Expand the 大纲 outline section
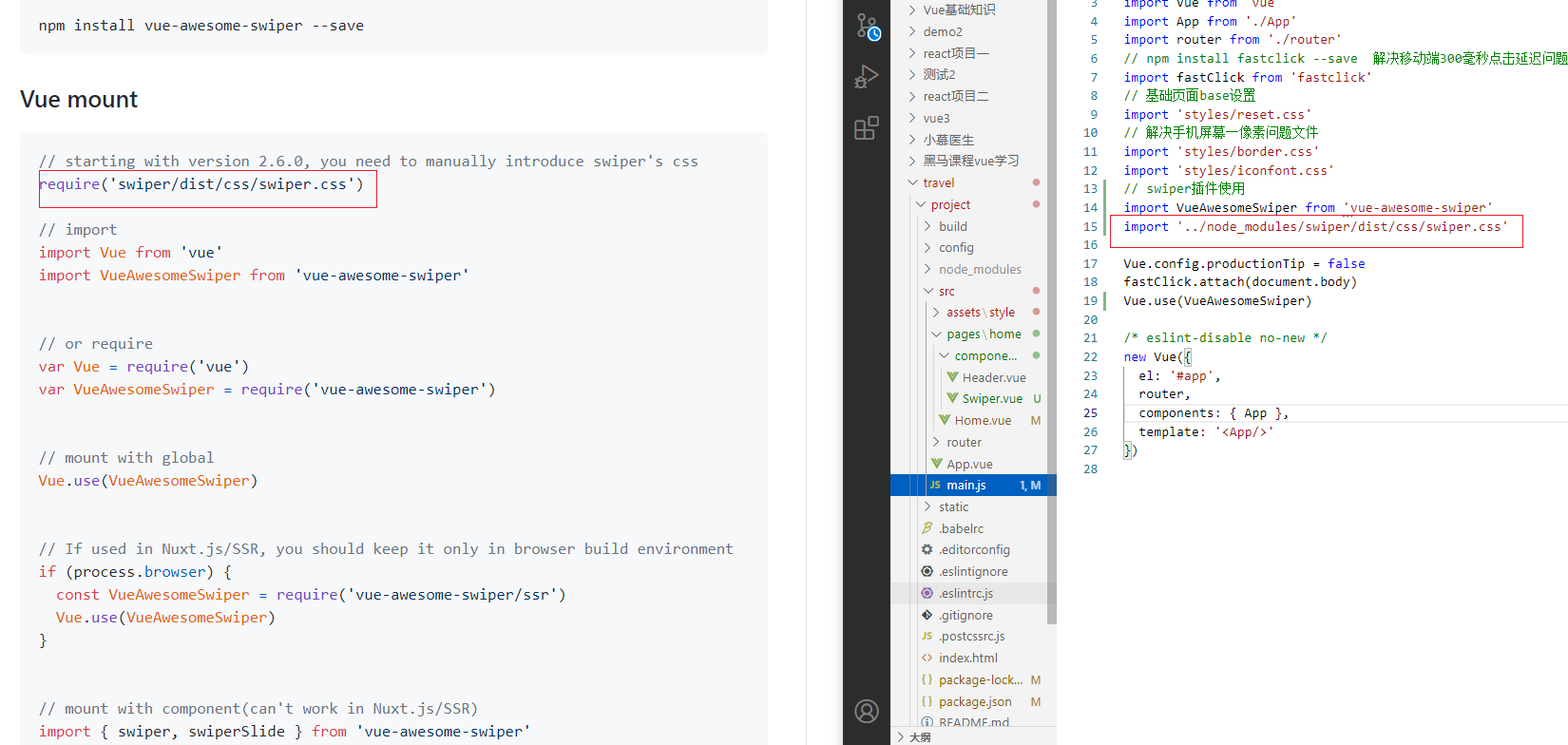This screenshot has width=1568, height=745. click(x=901, y=736)
